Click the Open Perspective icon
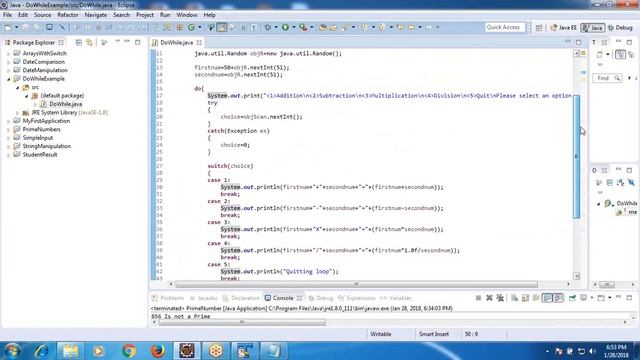This screenshot has height=360, width=640. pyautogui.click(x=539, y=28)
